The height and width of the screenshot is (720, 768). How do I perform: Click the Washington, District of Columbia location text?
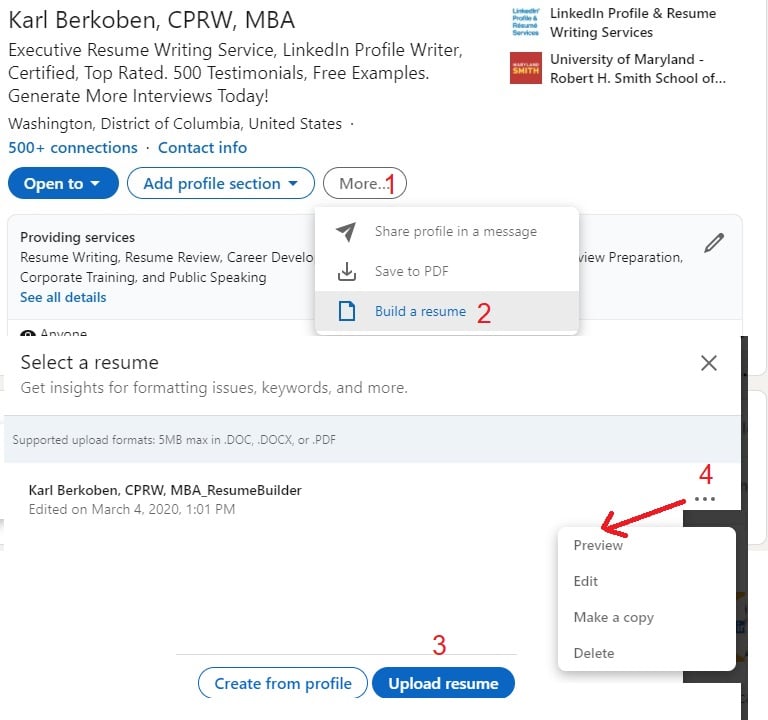(175, 124)
